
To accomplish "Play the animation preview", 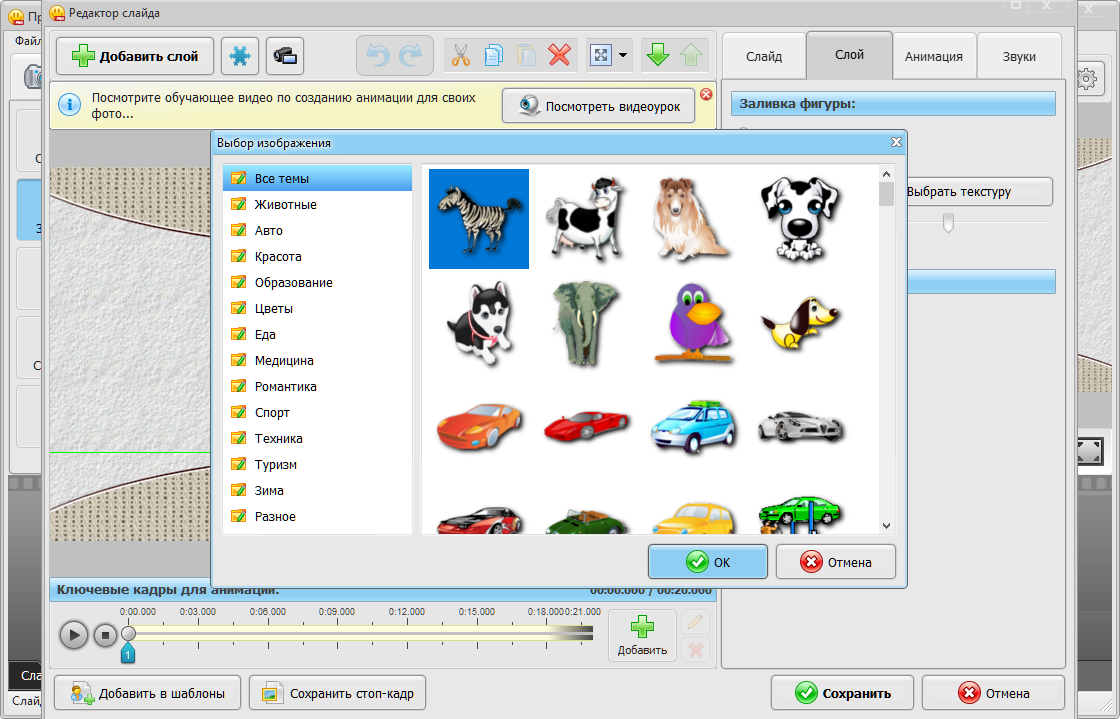I will point(73,634).
